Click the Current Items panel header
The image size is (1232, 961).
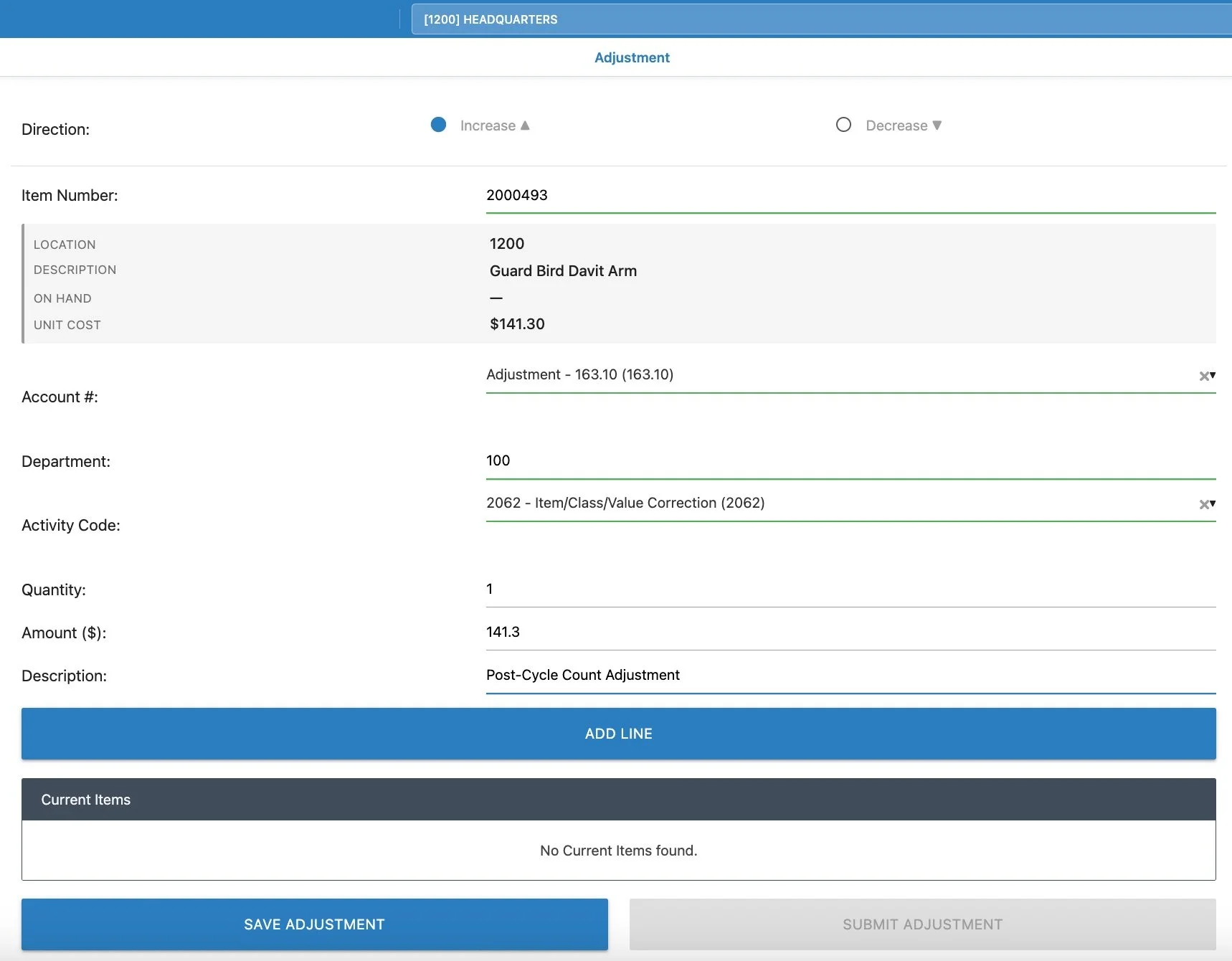(618, 800)
